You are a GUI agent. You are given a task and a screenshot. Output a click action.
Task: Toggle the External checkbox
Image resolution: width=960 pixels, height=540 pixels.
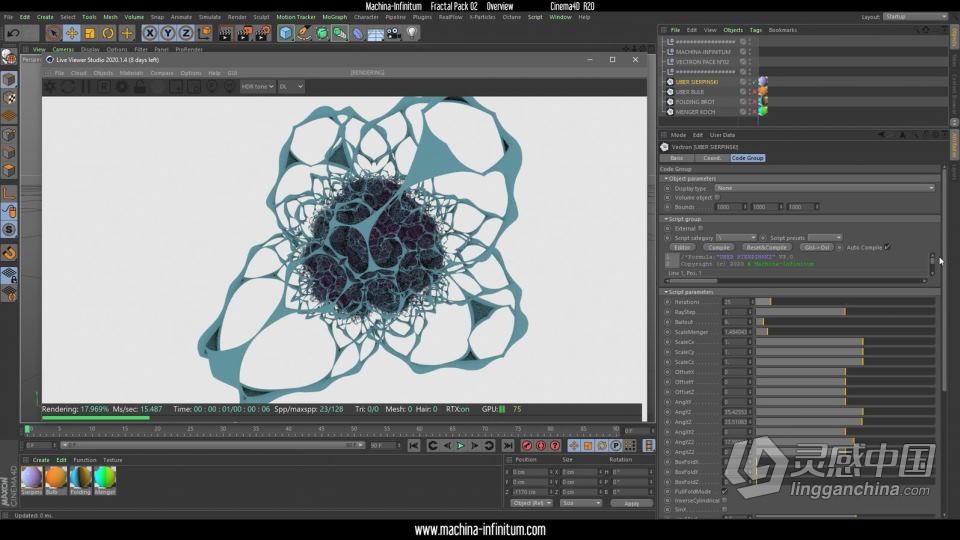[x=700, y=228]
